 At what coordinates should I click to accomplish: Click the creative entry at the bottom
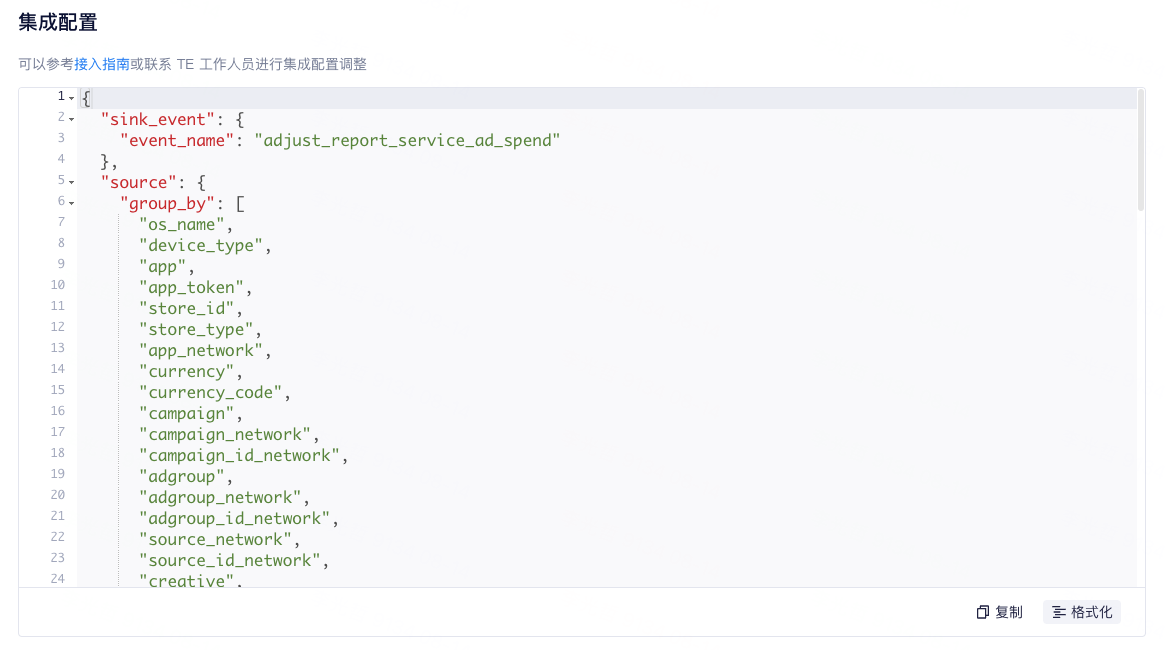click(186, 581)
